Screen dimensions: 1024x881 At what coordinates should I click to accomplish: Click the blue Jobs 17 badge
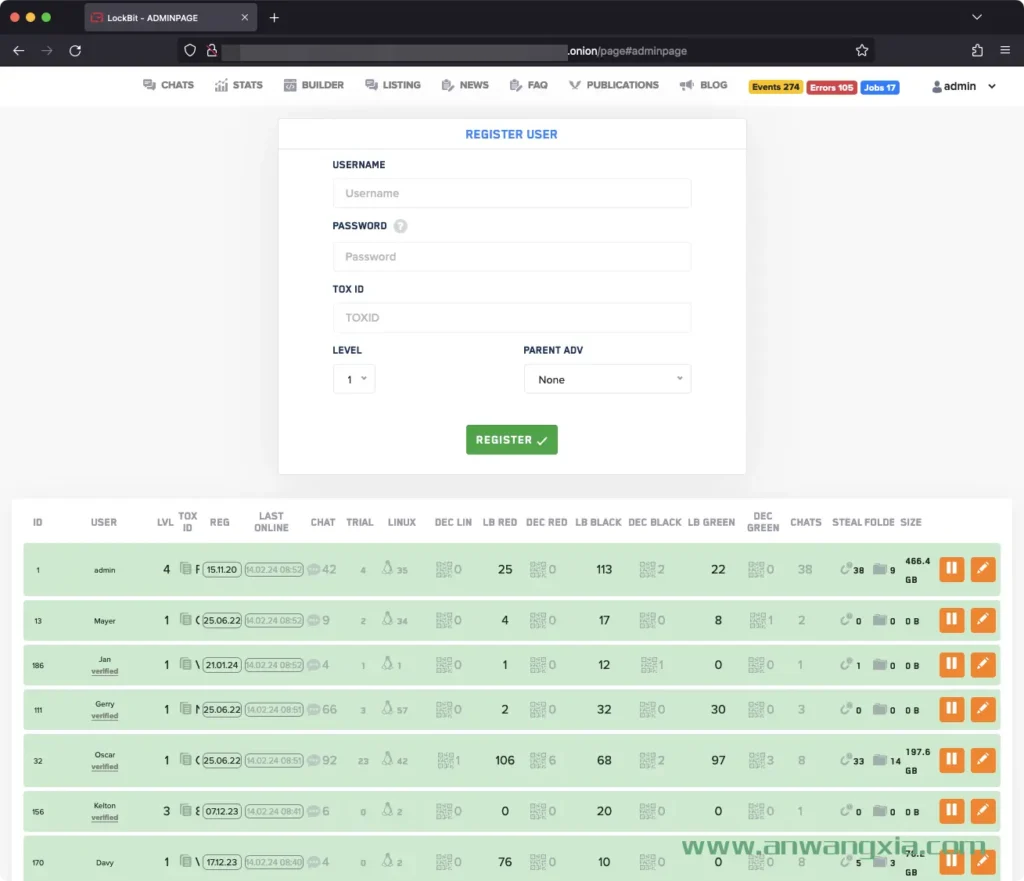pos(880,87)
